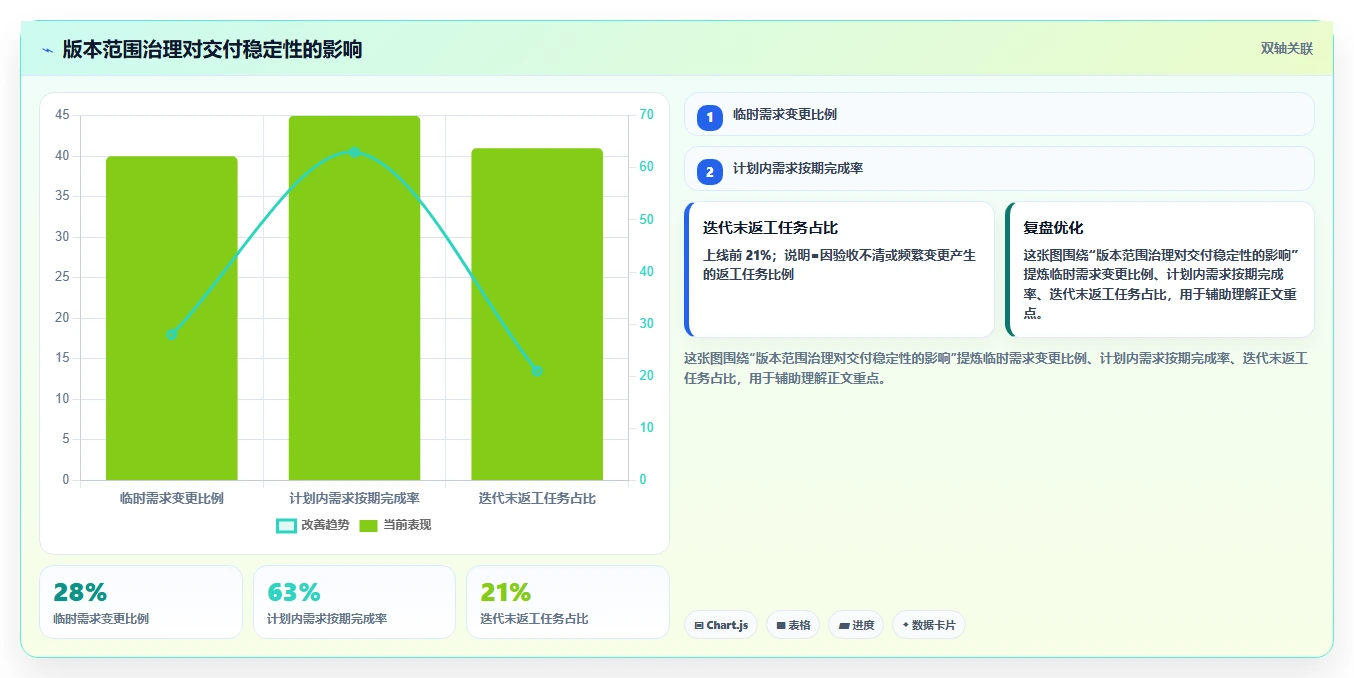The height and width of the screenshot is (678, 1354).
Task: Toggle the 改善趋势 legend entry
Action: (313, 525)
